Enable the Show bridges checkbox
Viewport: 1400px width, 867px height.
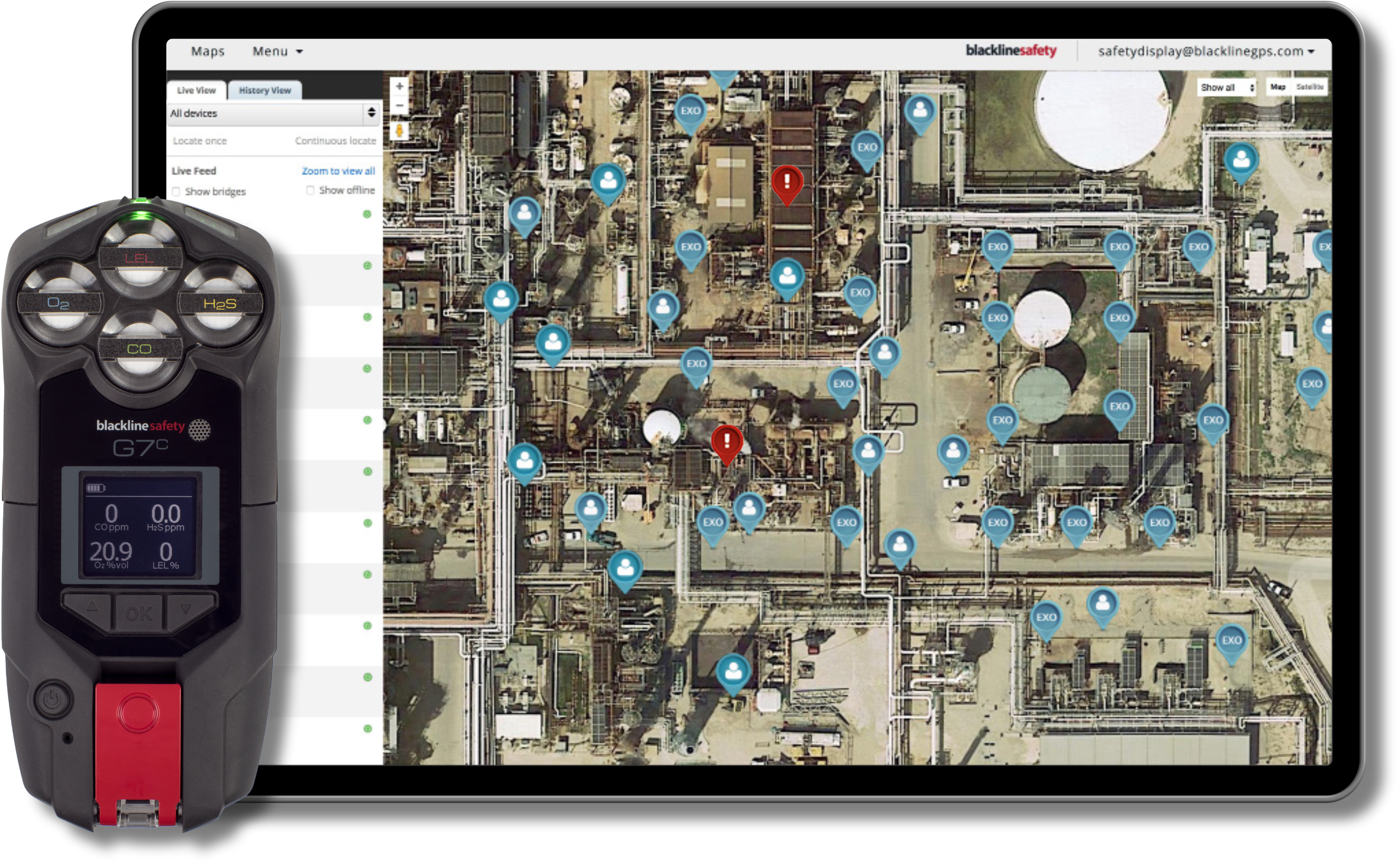click(176, 191)
